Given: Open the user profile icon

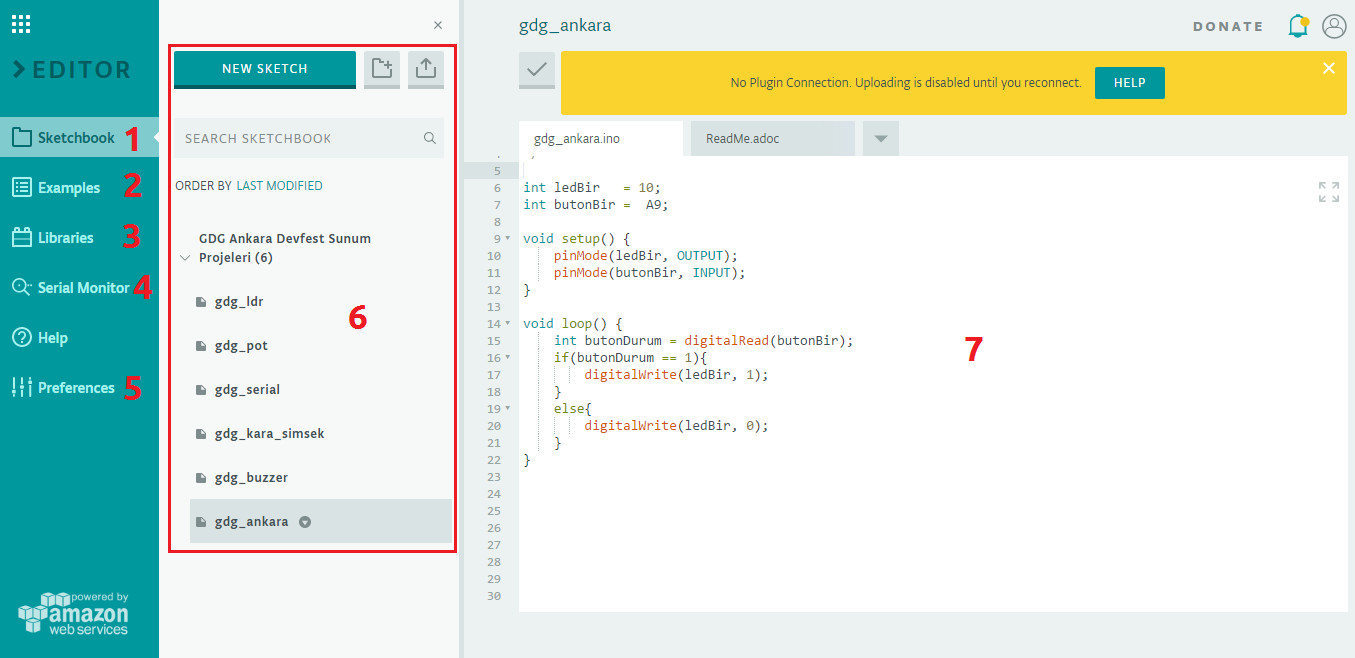Looking at the screenshot, I should [1334, 26].
